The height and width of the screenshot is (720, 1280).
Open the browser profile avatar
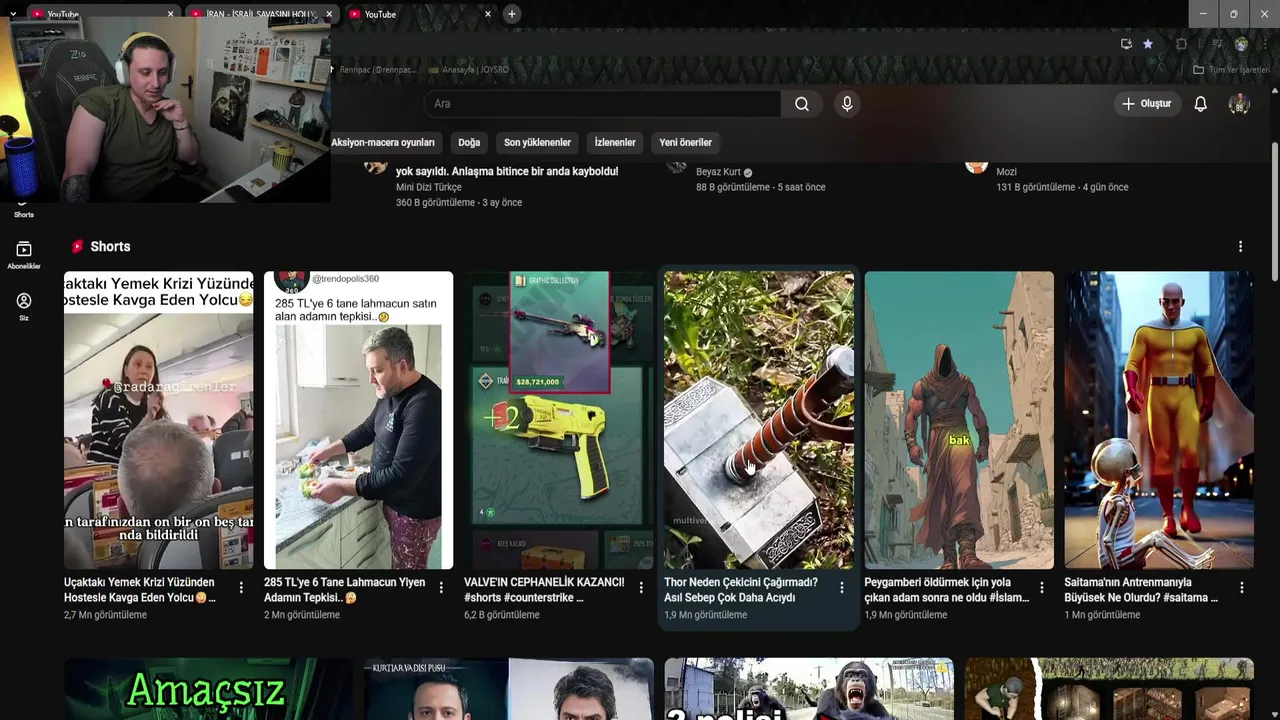tap(1241, 44)
